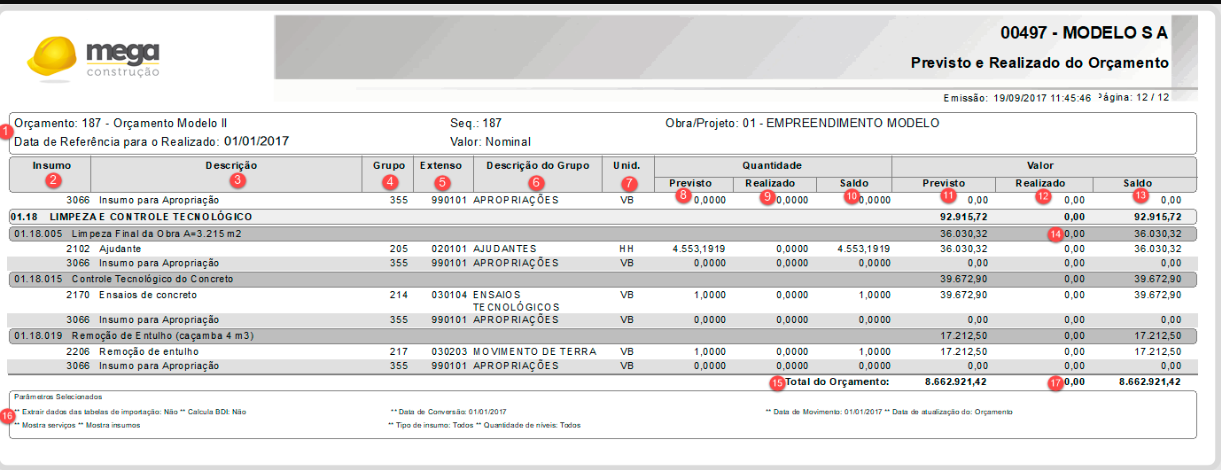Screen dimensions: 1221x470
Task: Select group description 'ENSAIOS TECNOLÓGICOS'
Action: tap(515, 301)
